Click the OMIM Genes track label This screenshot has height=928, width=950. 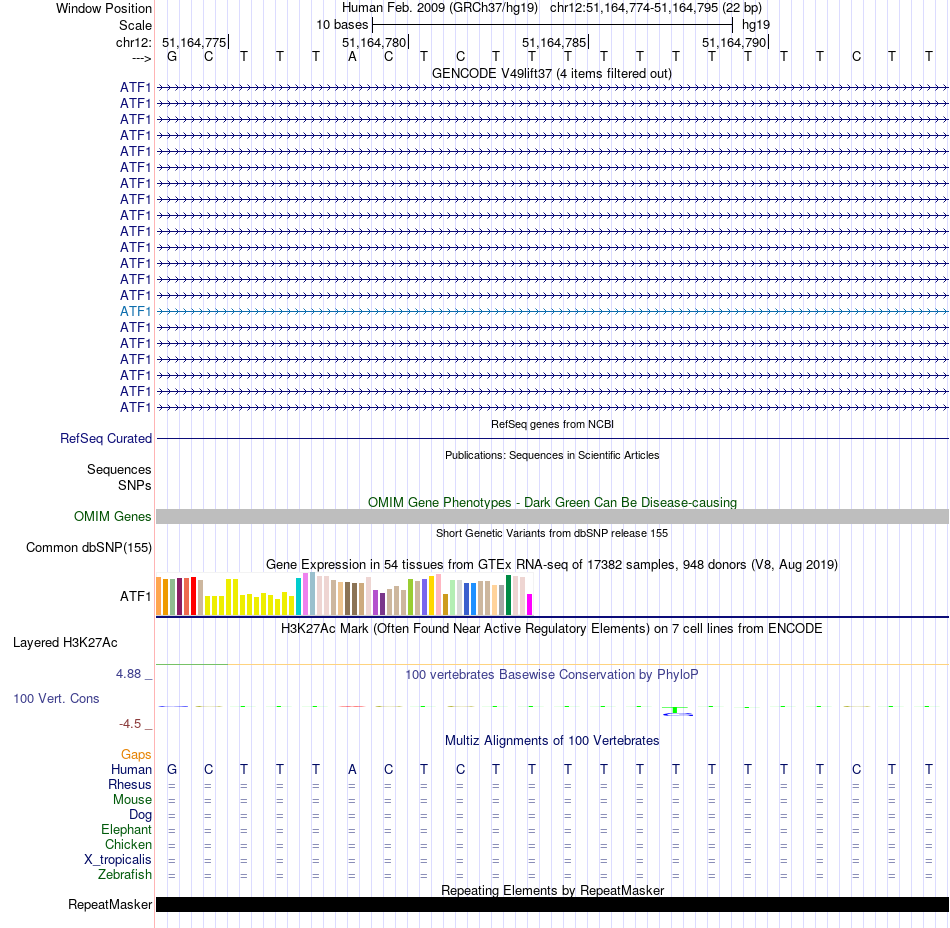(x=112, y=517)
